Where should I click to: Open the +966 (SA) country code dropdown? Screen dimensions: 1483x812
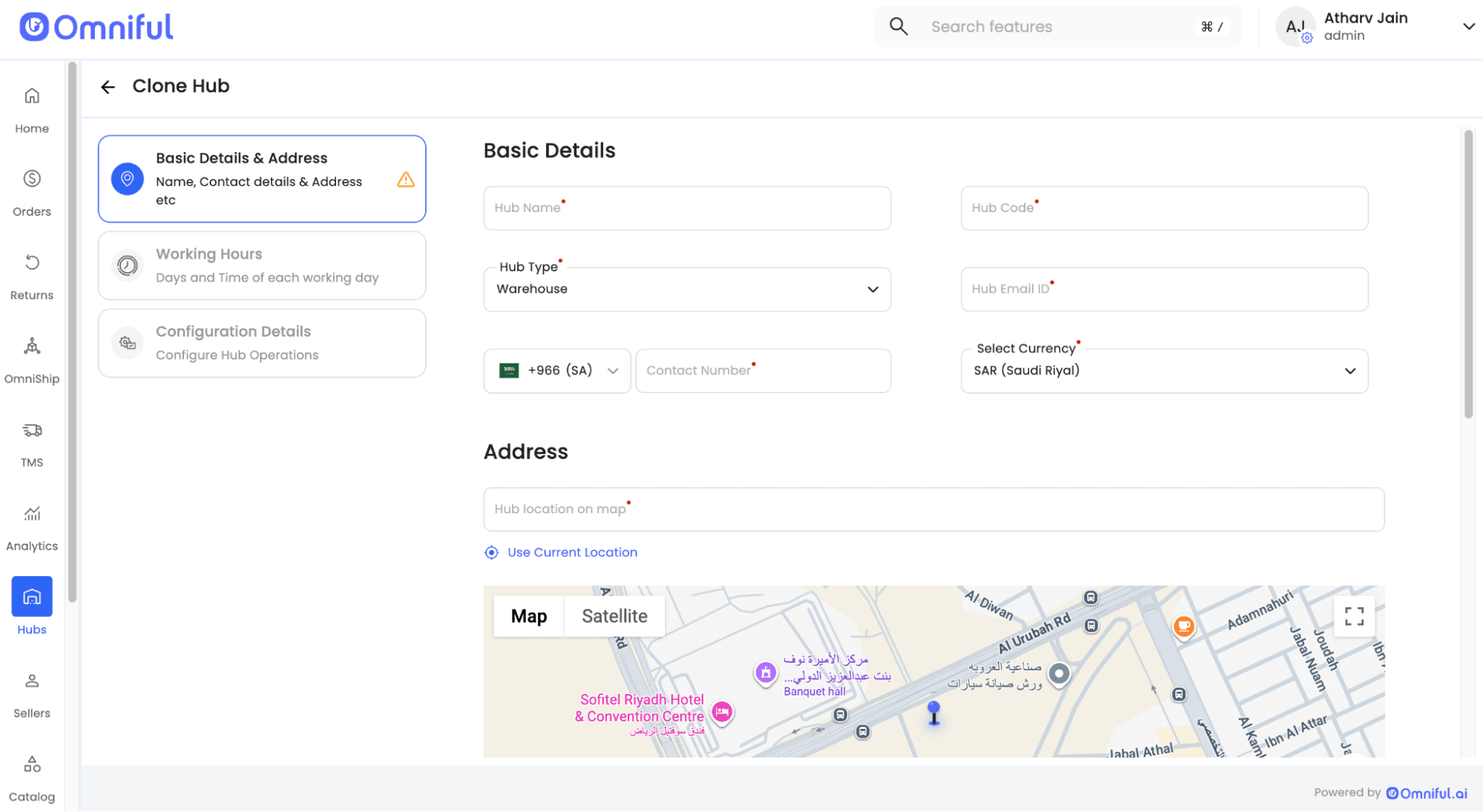[558, 371]
